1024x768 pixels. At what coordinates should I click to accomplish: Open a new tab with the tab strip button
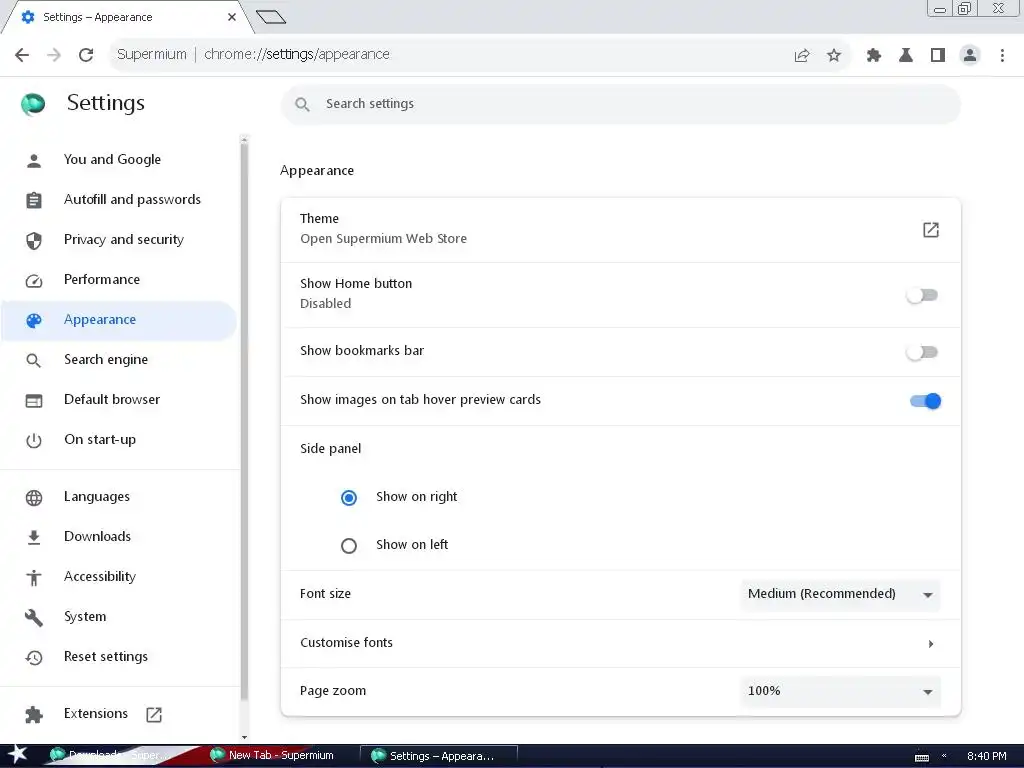pyautogui.click(x=271, y=17)
